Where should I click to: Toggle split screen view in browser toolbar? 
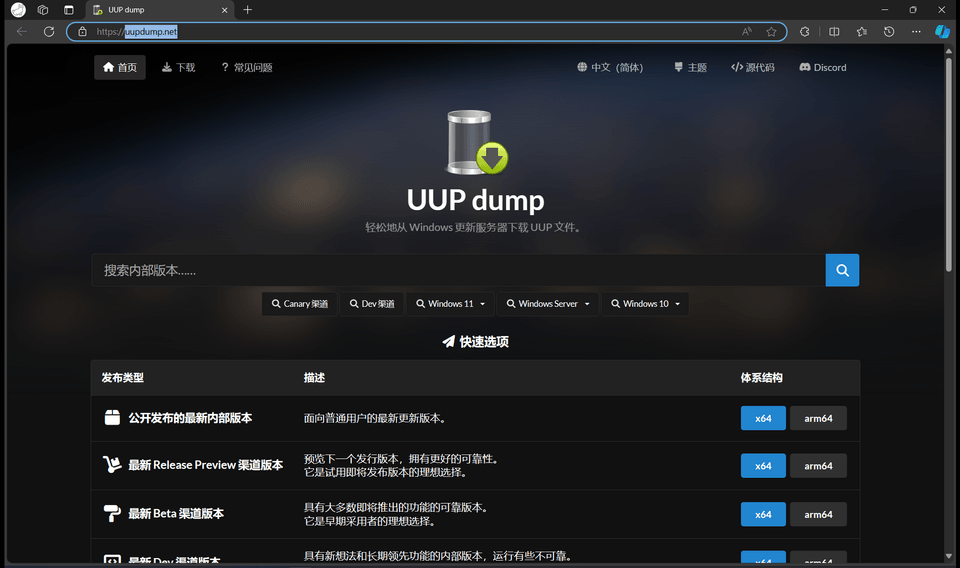tap(834, 32)
